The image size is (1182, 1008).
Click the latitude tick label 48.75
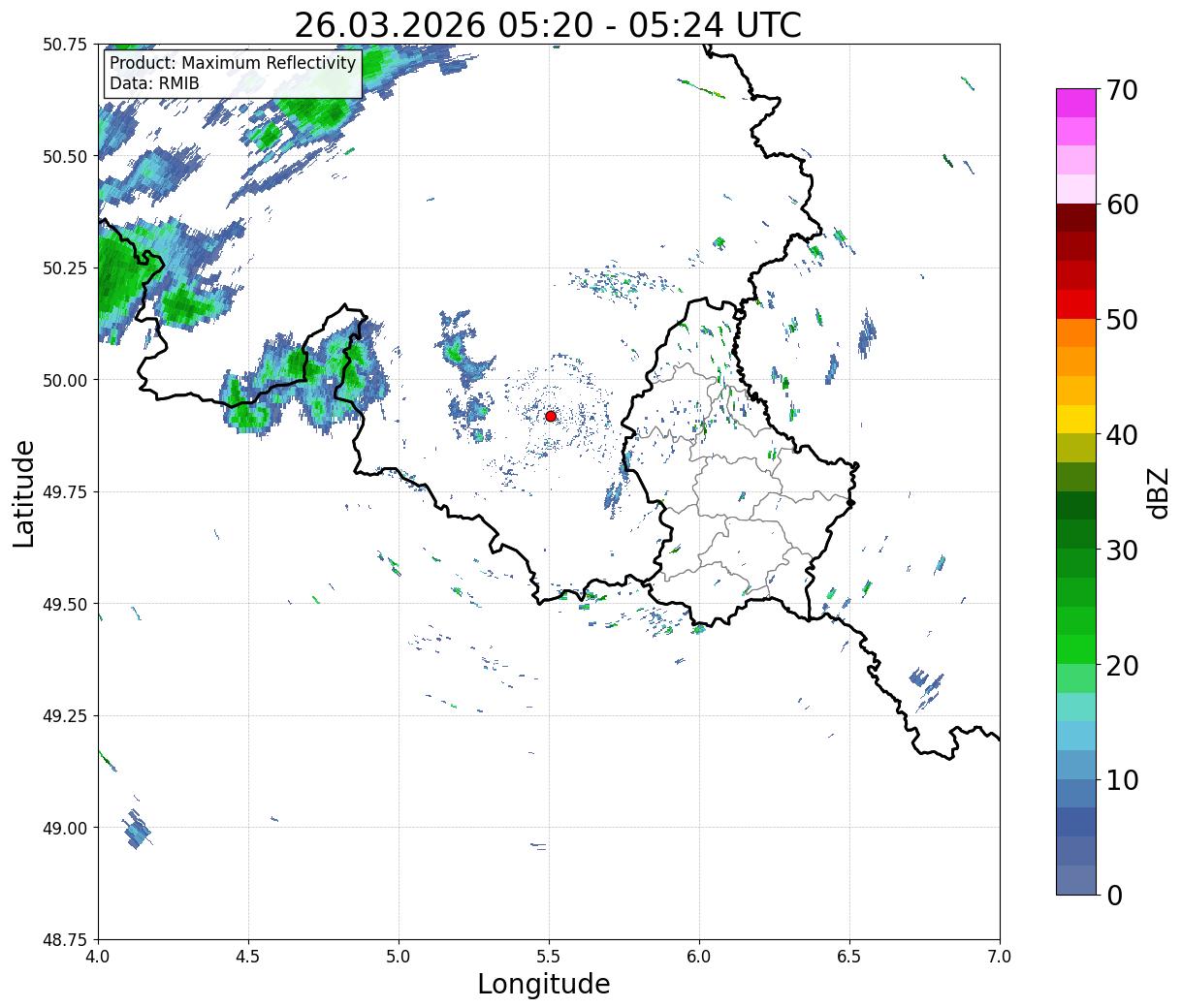(x=65, y=940)
